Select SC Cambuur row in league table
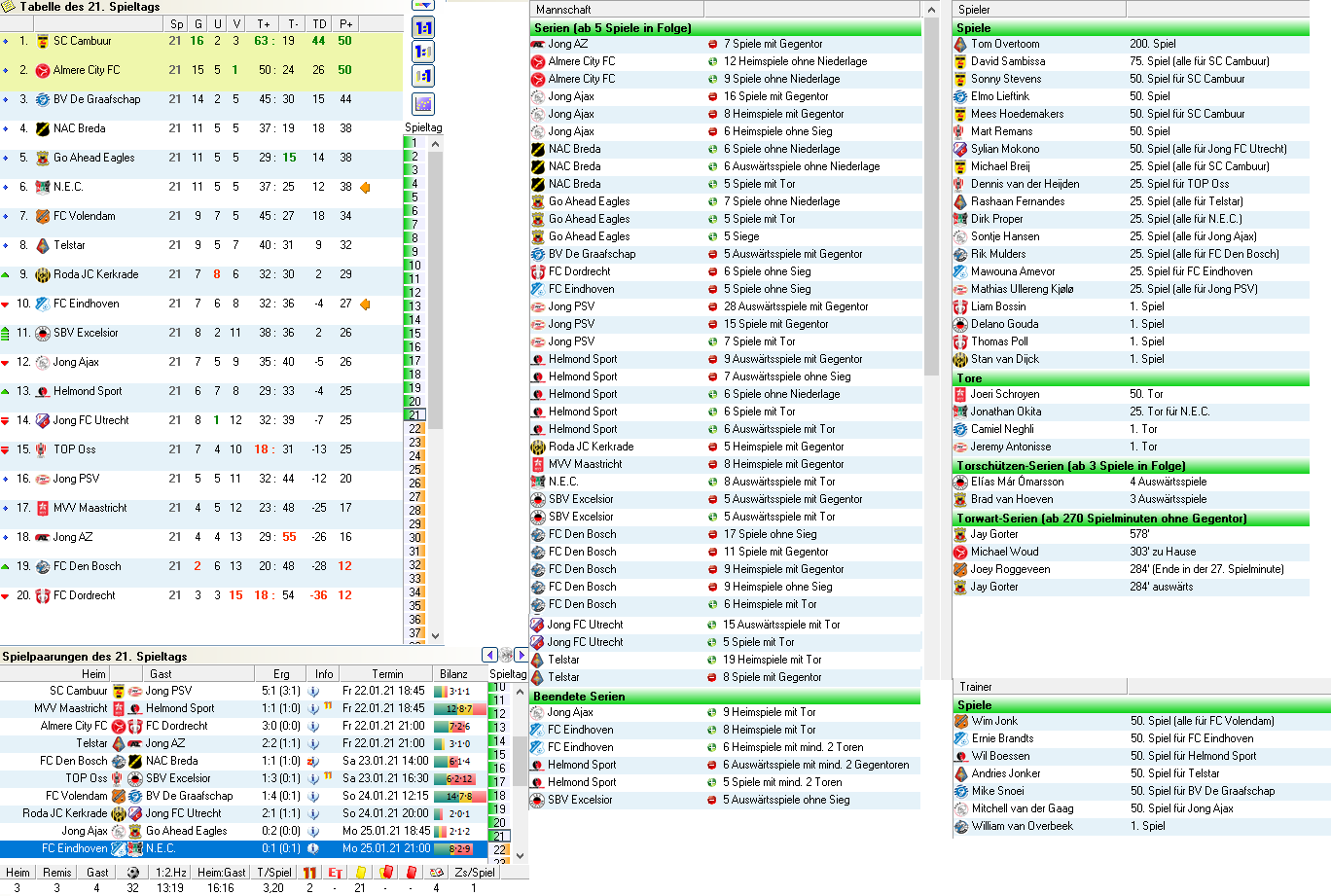This screenshot has height=896, width=1331. coord(201,41)
